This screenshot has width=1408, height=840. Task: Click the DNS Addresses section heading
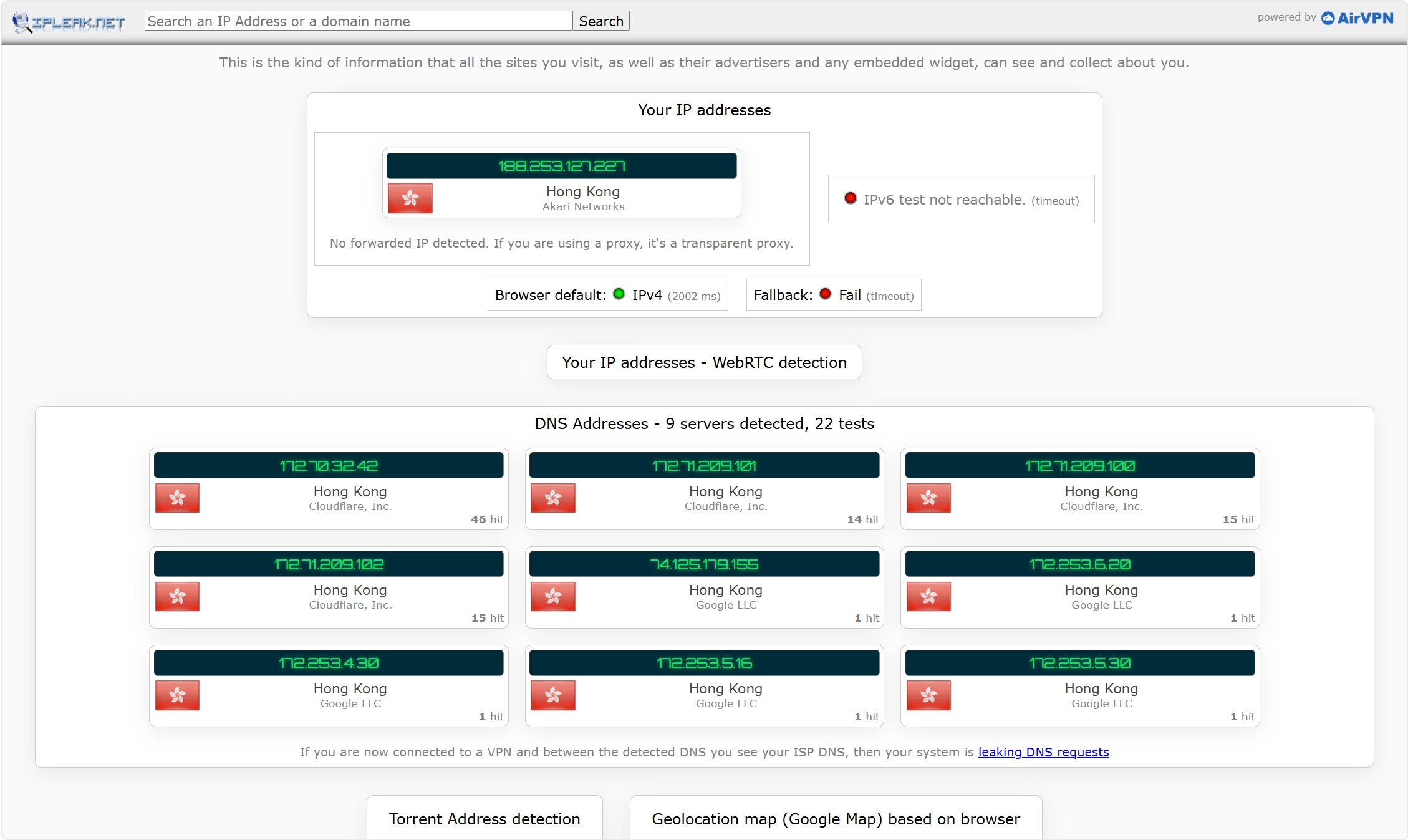(x=704, y=423)
